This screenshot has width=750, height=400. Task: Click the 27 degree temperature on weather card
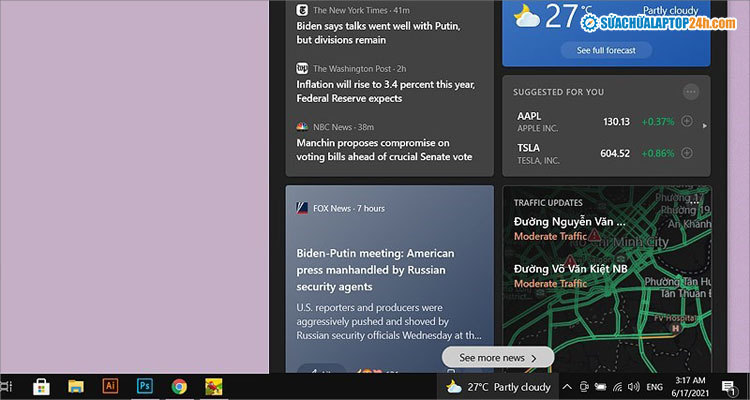point(561,16)
